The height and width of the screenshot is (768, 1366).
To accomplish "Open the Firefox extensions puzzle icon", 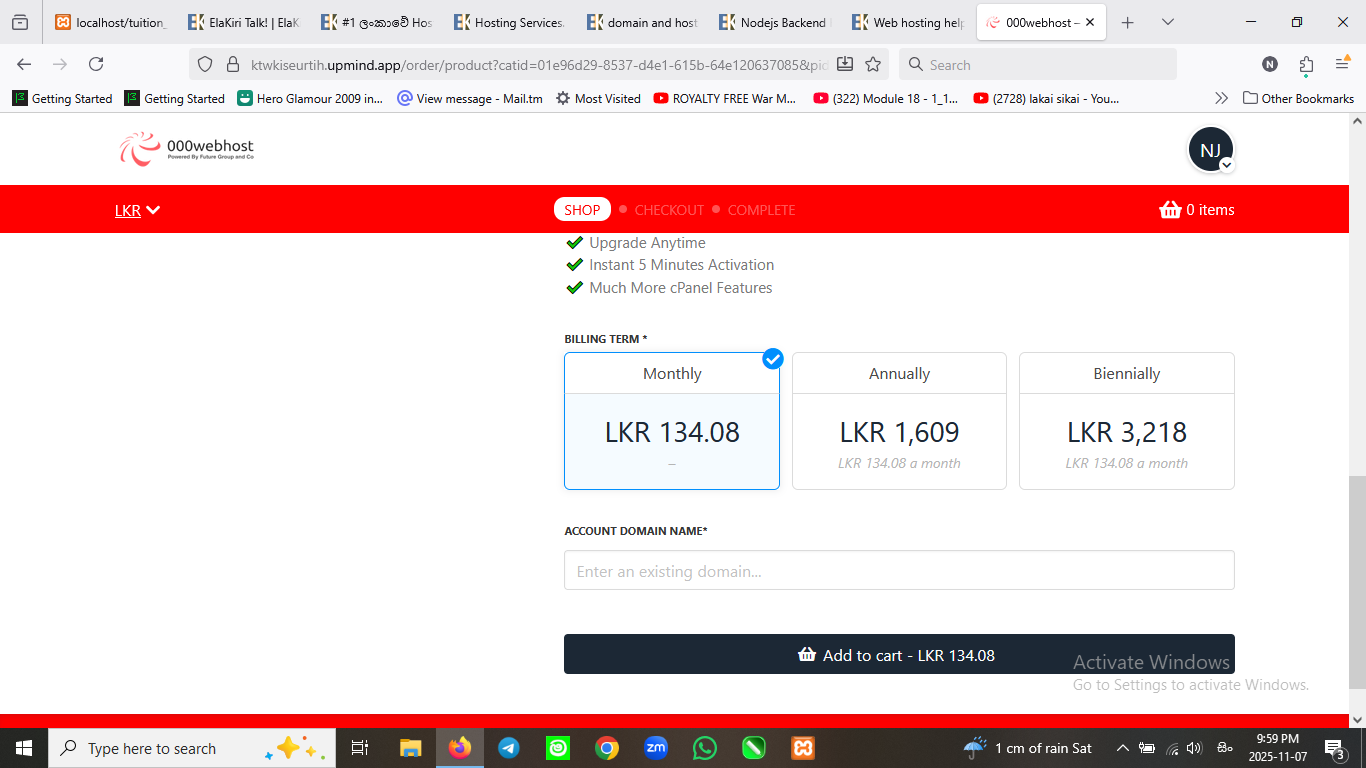I will click(x=1306, y=64).
